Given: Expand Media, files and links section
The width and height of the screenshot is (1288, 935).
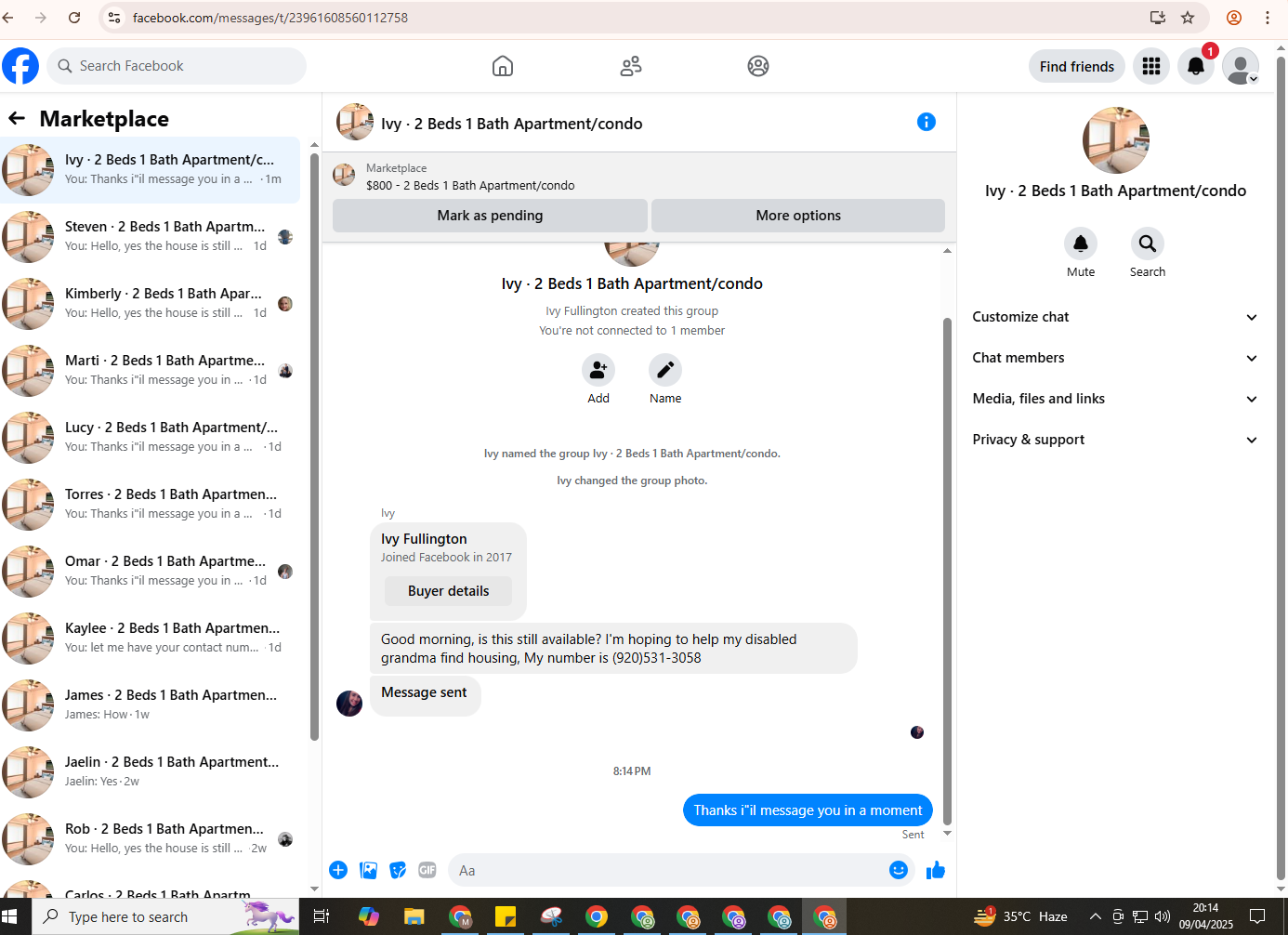Looking at the screenshot, I should coord(1114,399).
